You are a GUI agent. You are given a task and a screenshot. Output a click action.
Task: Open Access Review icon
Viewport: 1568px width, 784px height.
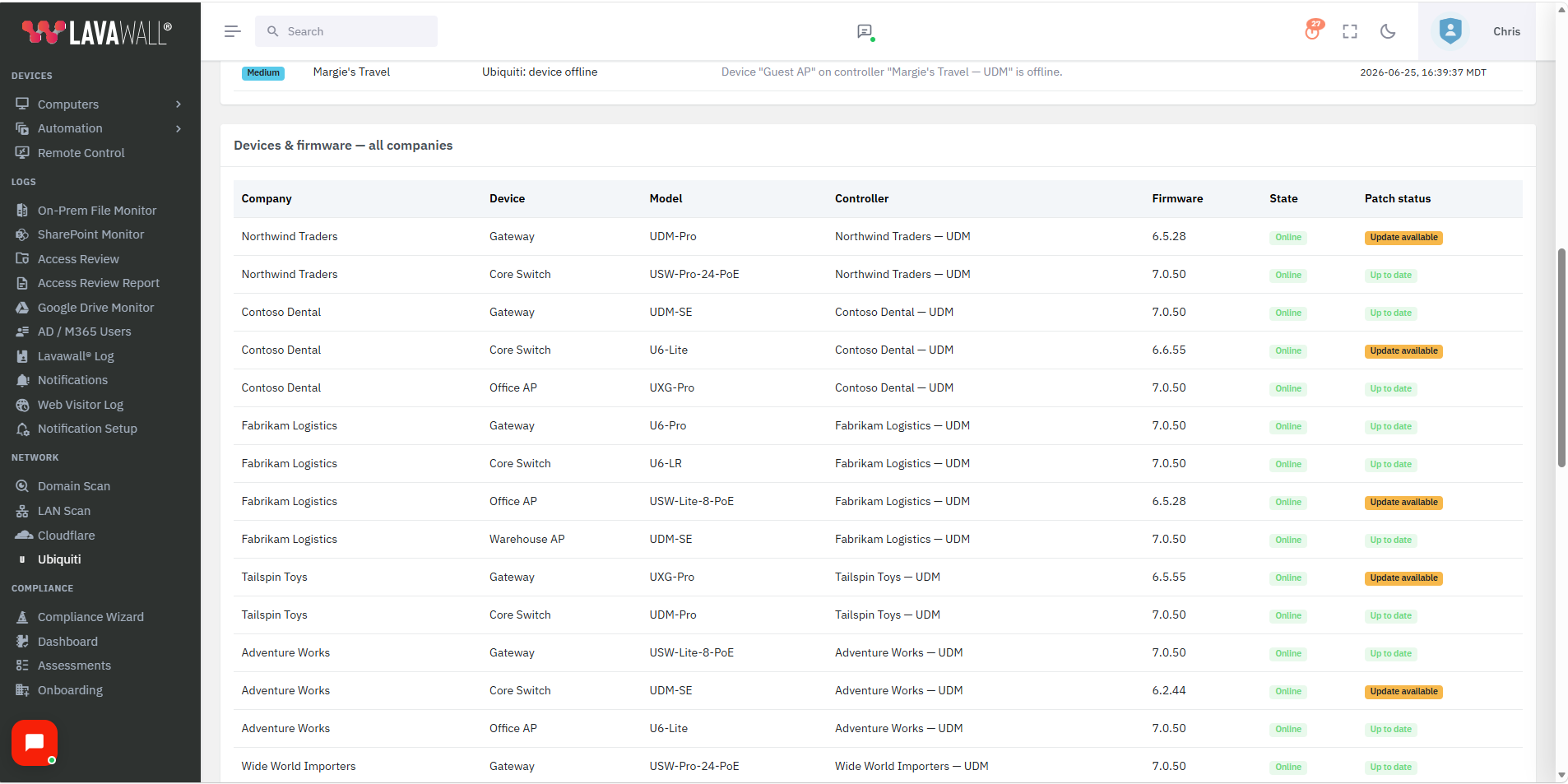22,259
